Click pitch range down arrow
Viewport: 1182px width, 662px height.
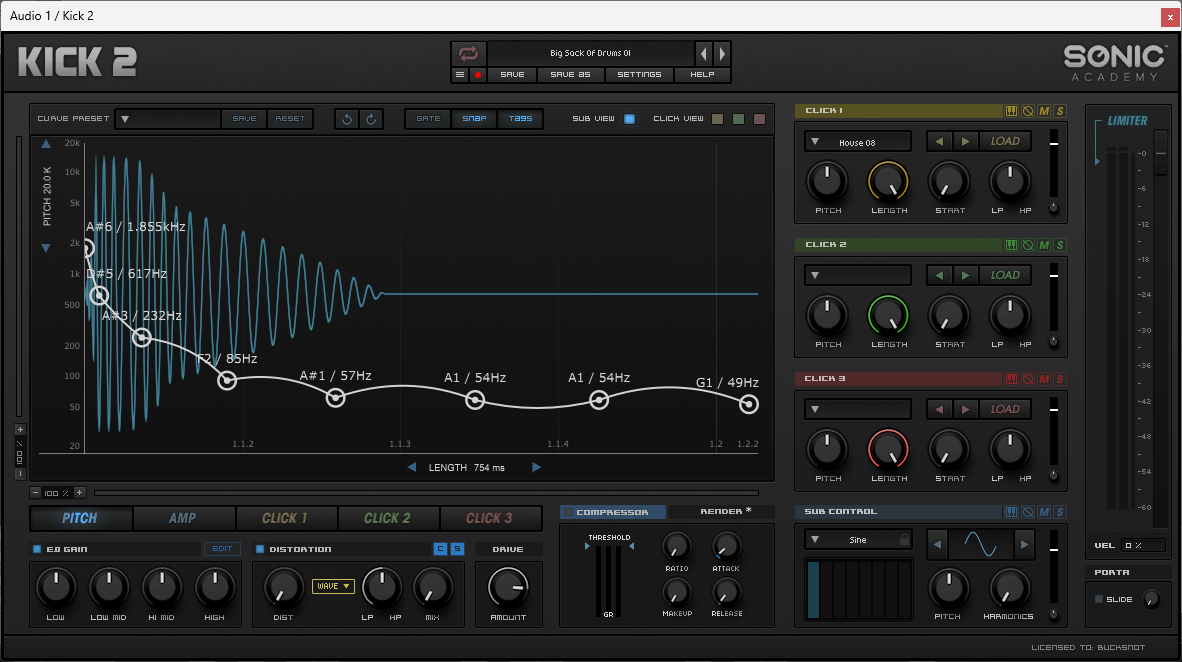coord(46,248)
